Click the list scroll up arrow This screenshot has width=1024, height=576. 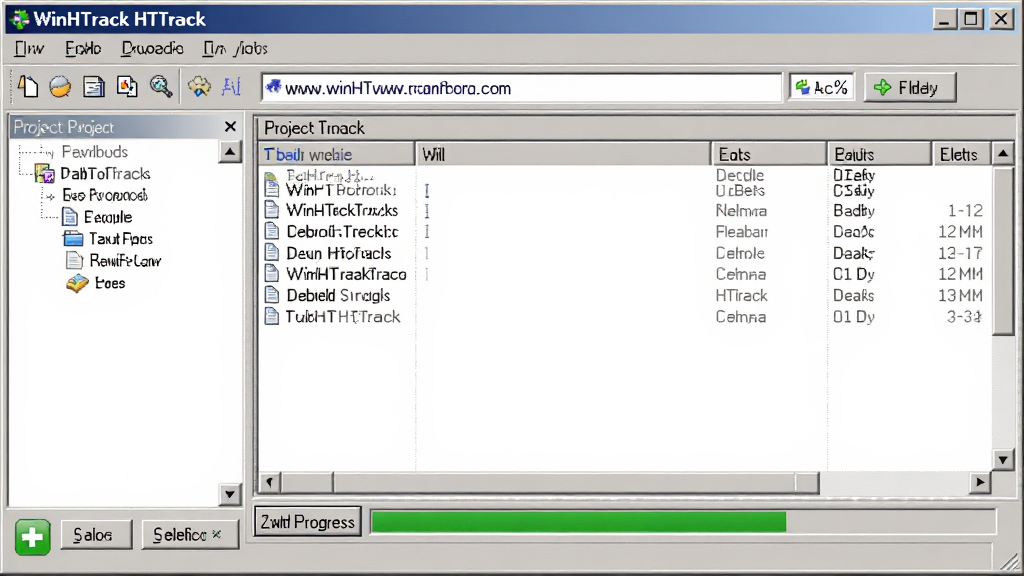[x=1003, y=154]
